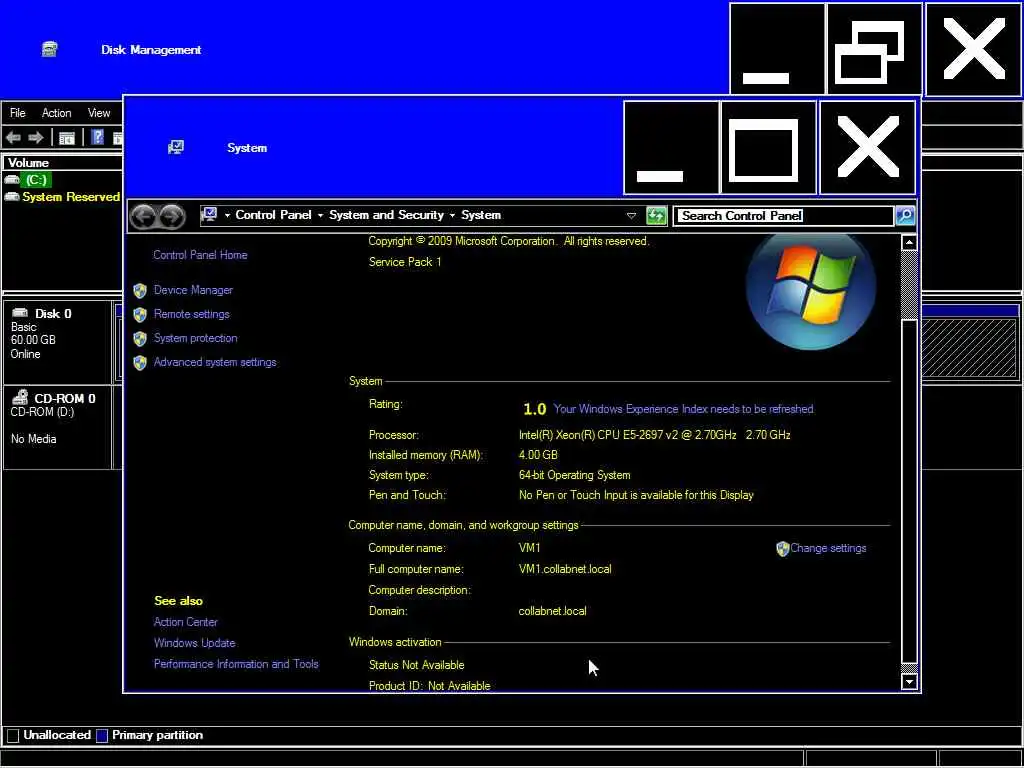Screen dimensions: 1024x768
Task: Click System in the breadcrumb path
Action: tap(481, 215)
